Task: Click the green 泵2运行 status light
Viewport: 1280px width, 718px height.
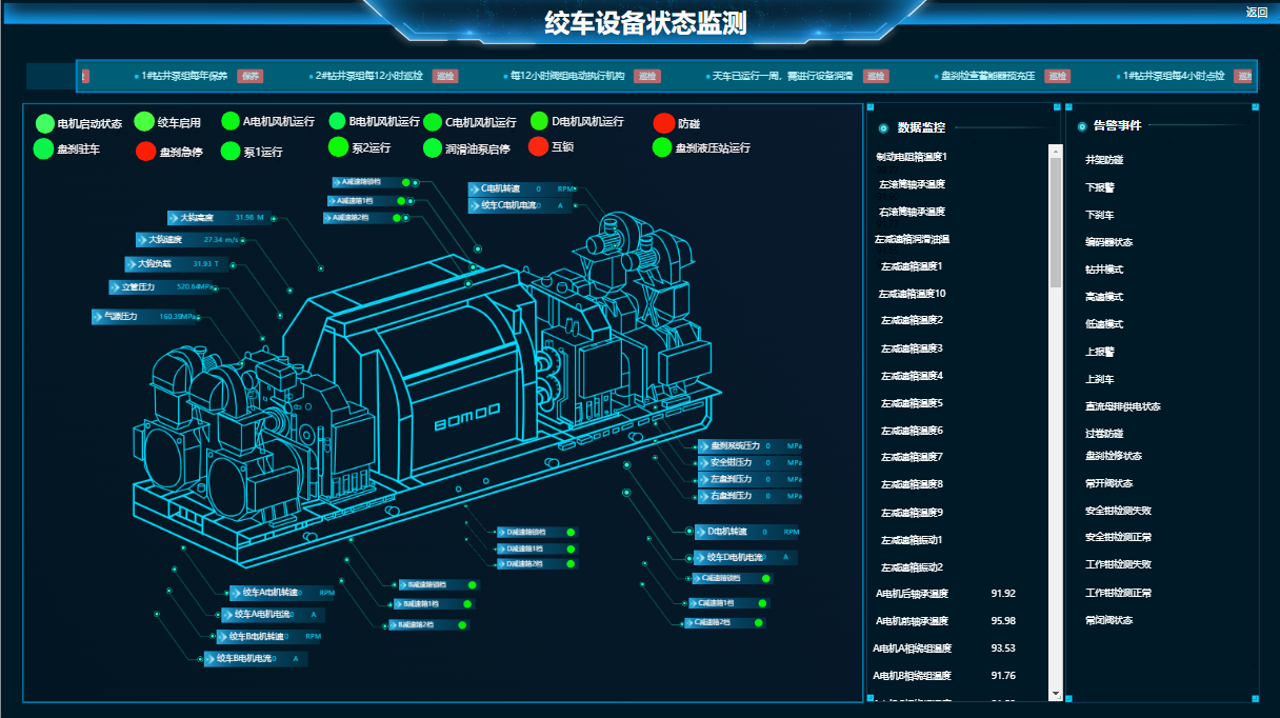Action: pyautogui.click(x=339, y=147)
